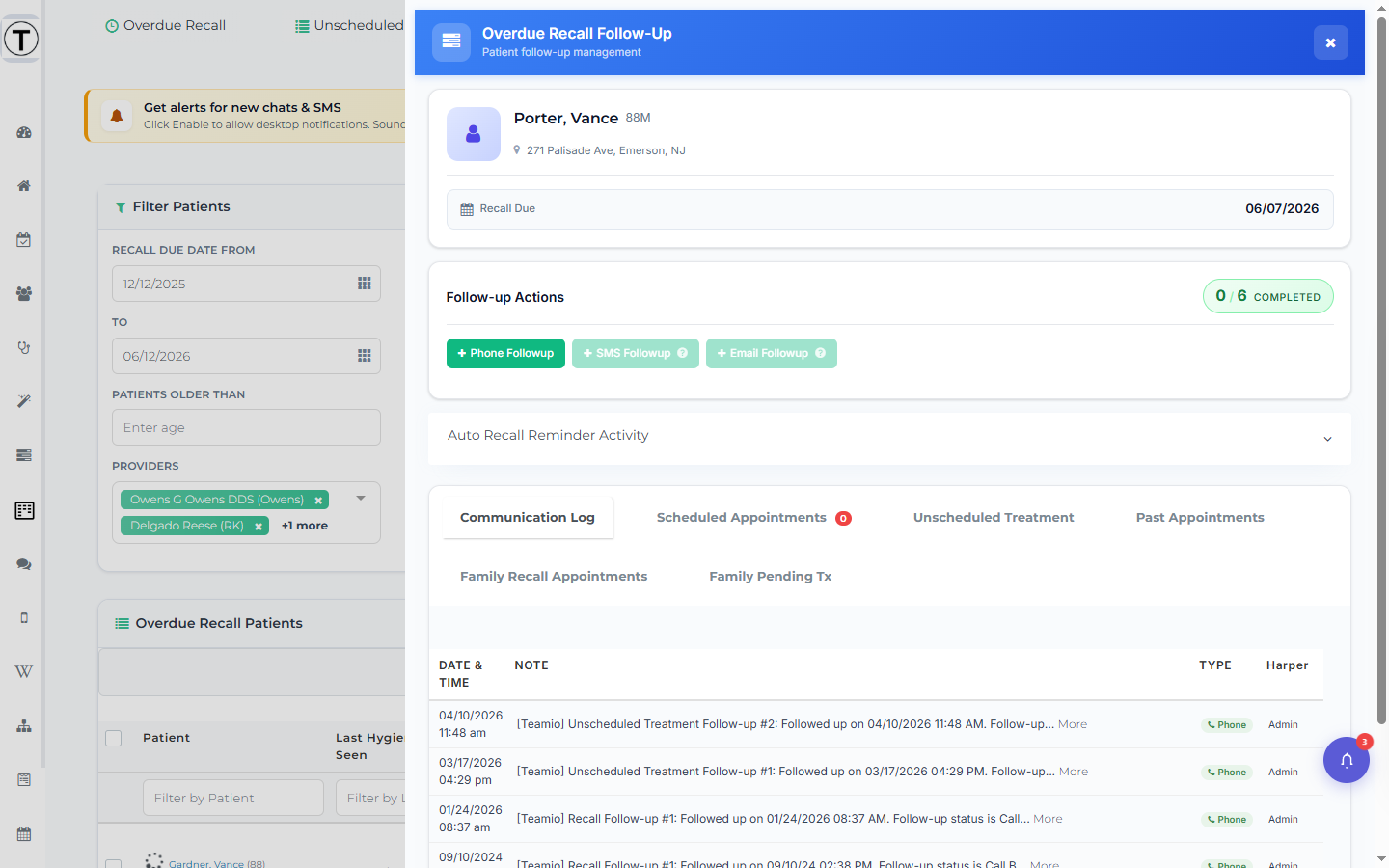
Task: Remove Owens G Owens DDS provider tag
Action: (x=318, y=501)
